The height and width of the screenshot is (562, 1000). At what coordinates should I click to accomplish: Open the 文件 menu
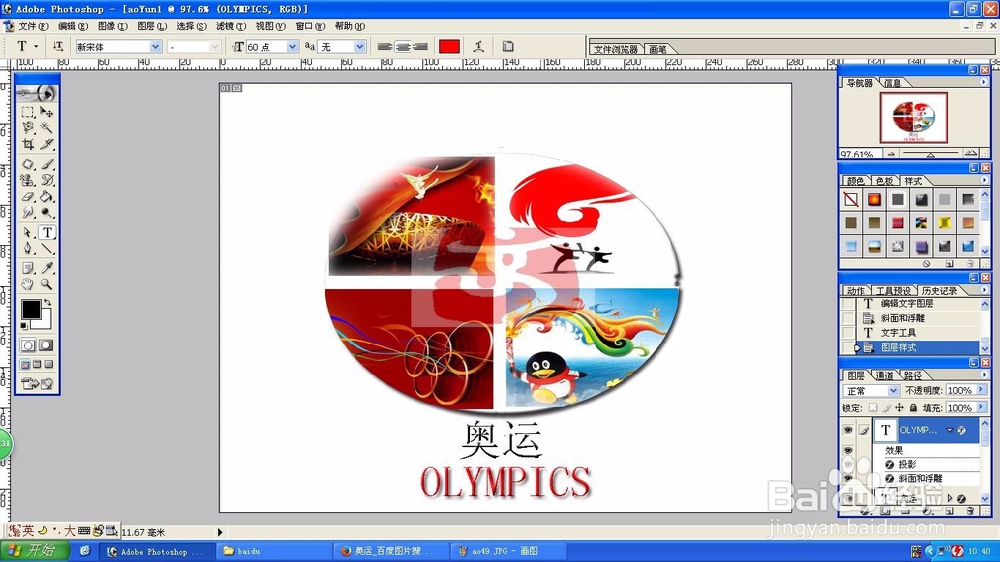tap(33, 26)
